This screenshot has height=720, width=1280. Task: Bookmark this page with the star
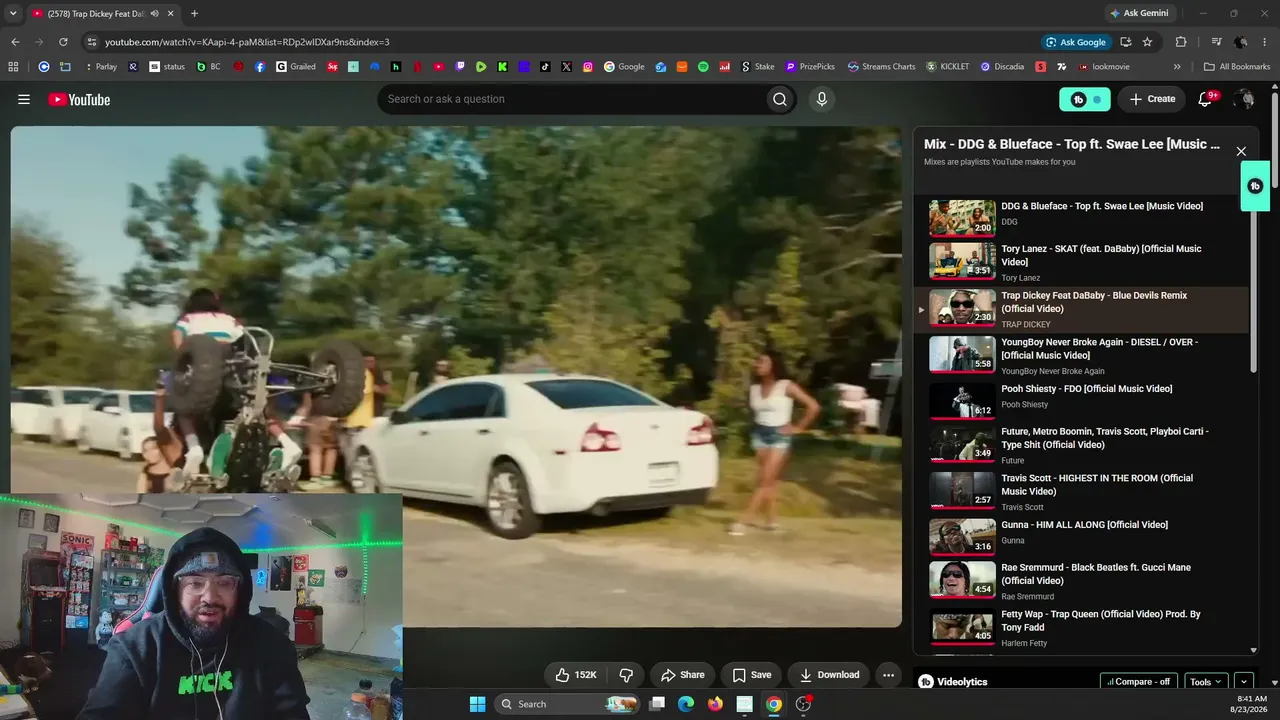(x=1147, y=42)
